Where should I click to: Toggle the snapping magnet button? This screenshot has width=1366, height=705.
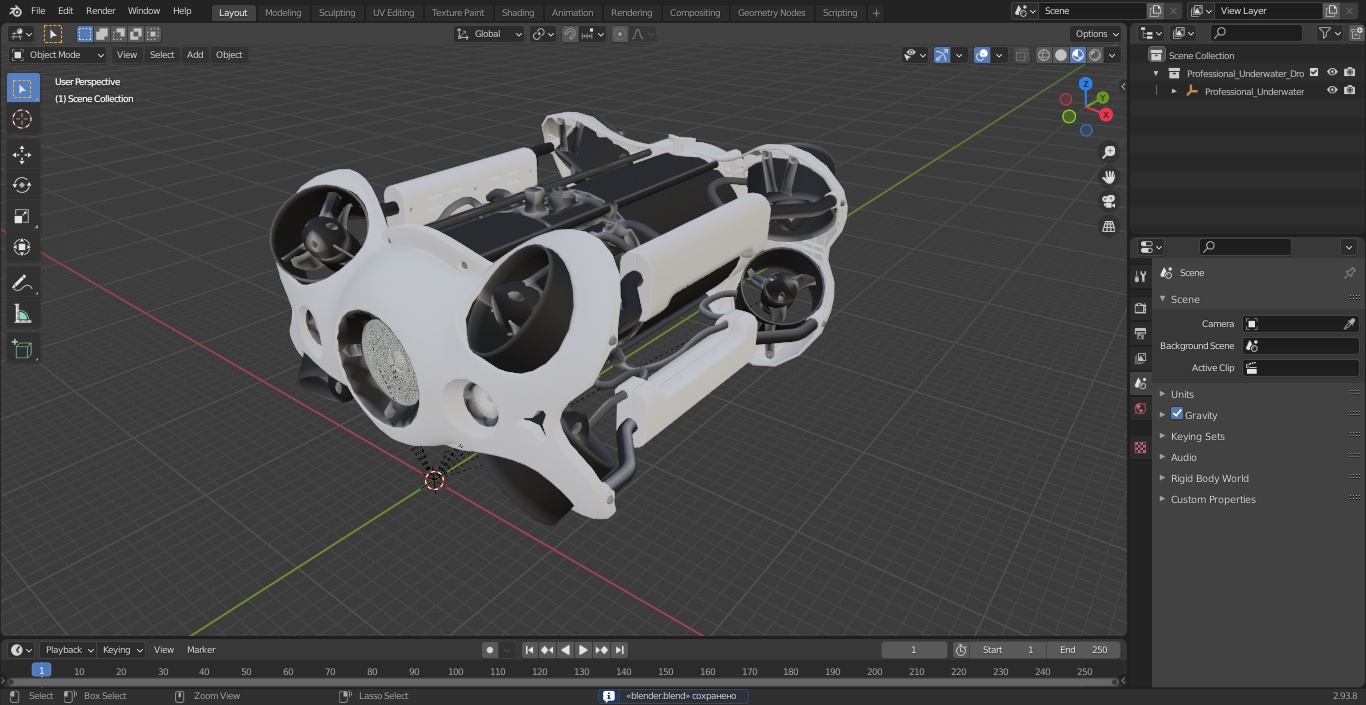pos(569,34)
